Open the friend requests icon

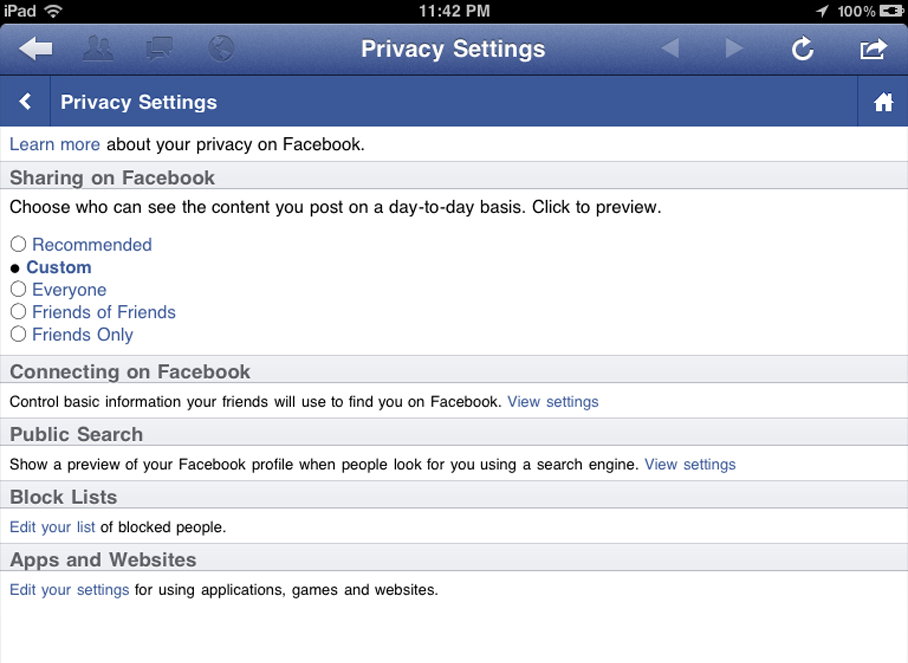tap(98, 49)
